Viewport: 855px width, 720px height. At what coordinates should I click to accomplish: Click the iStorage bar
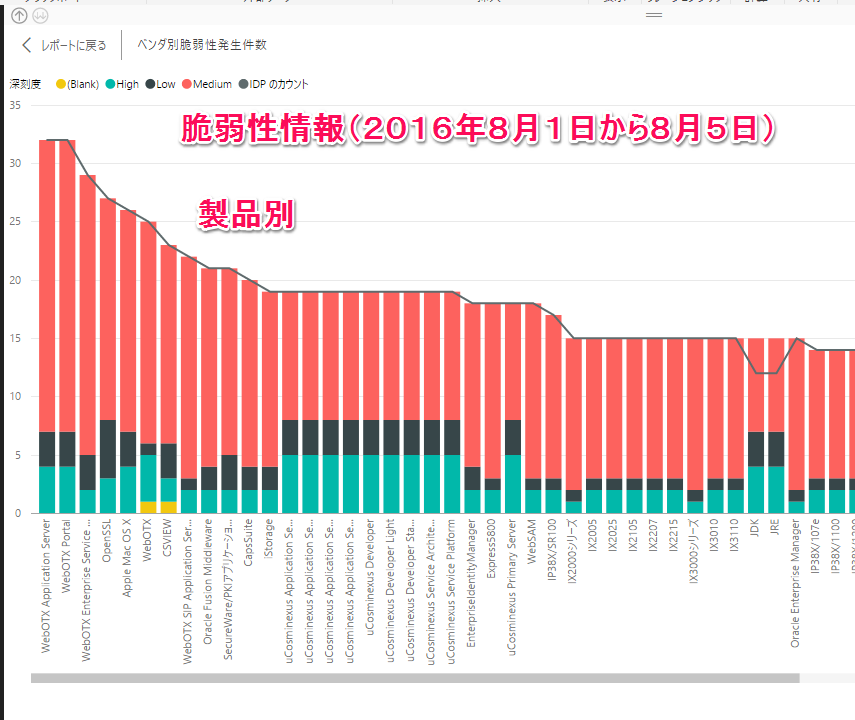[270, 403]
